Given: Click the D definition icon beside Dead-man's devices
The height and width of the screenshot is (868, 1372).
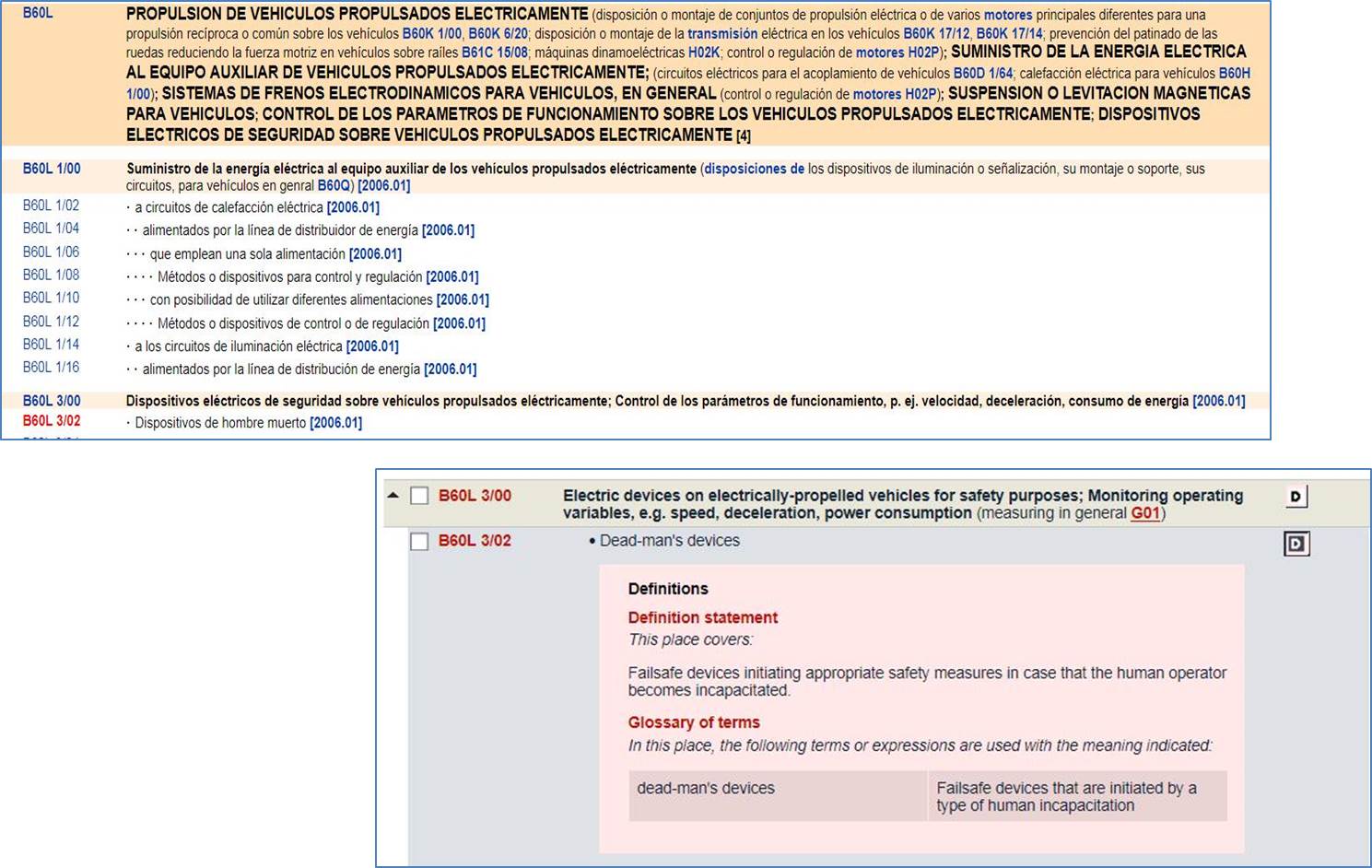Looking at the screenshot, I should pos(1296,544).
